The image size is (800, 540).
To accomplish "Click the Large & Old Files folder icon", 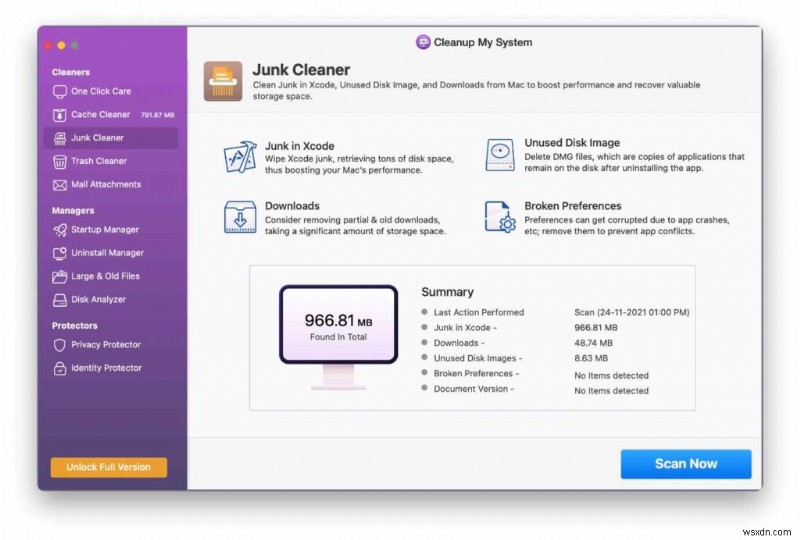I will tap(60, 277).
